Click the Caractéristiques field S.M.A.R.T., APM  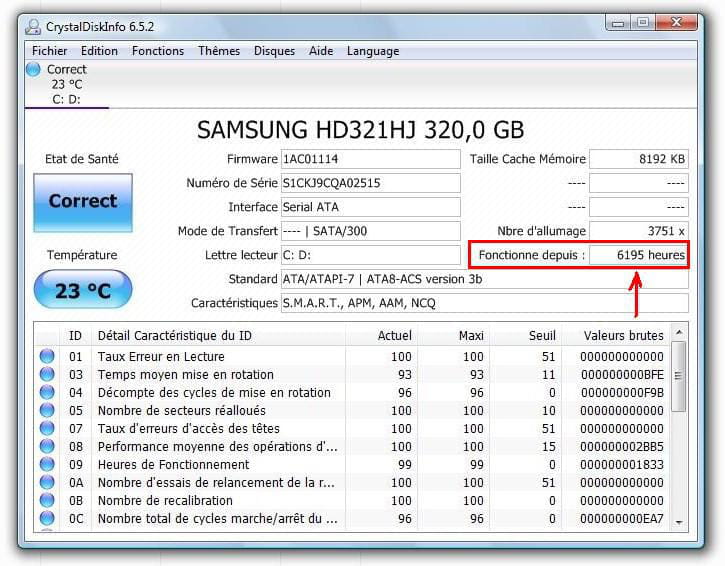tap(485, 303)
